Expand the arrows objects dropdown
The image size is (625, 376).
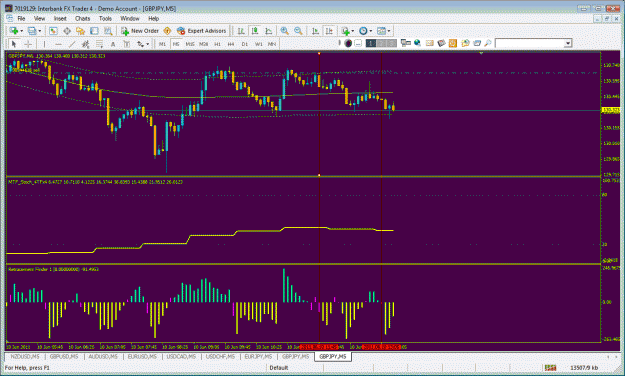point(147,44)
